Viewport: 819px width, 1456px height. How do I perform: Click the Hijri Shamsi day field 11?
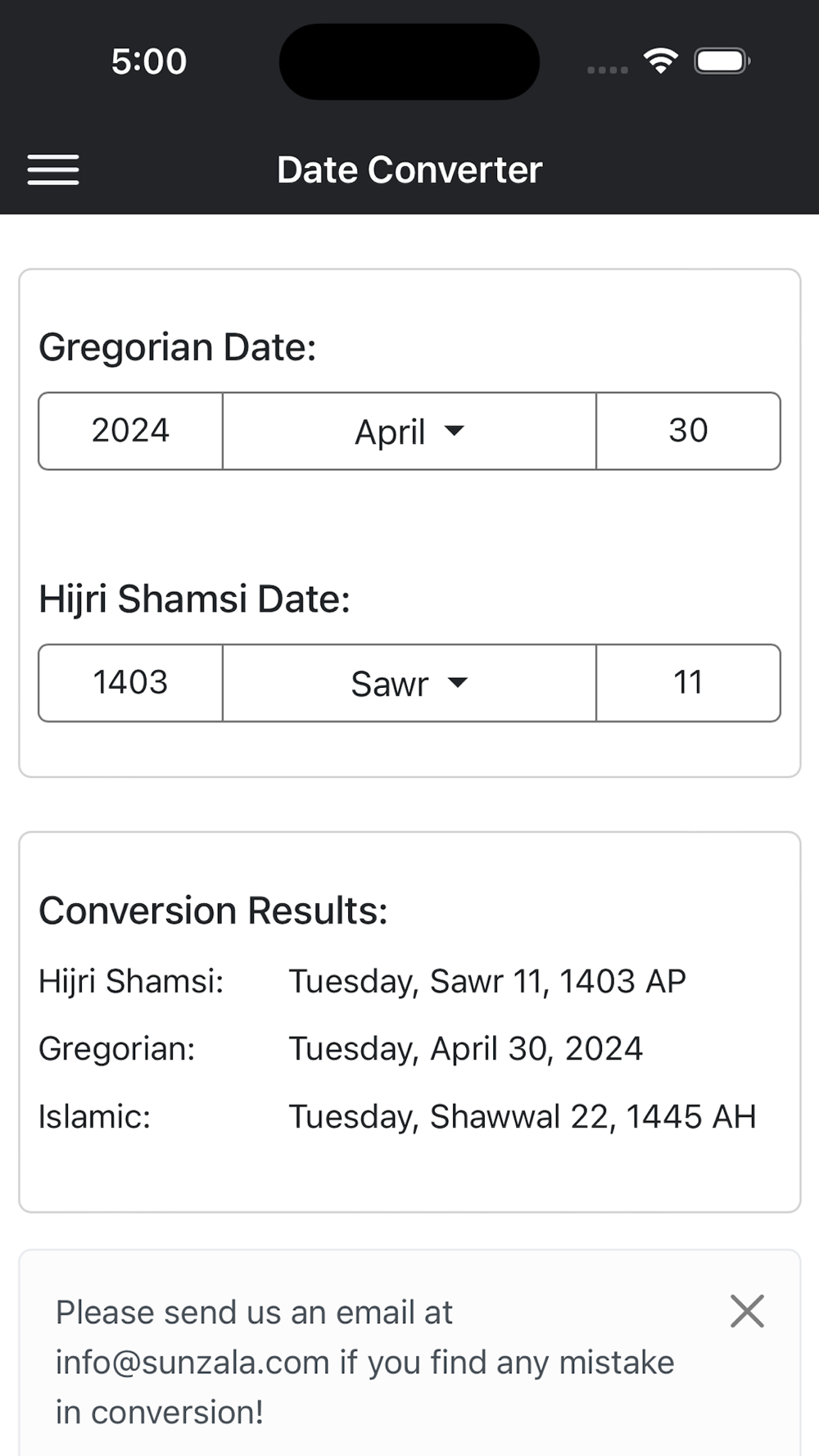point(688,683)
